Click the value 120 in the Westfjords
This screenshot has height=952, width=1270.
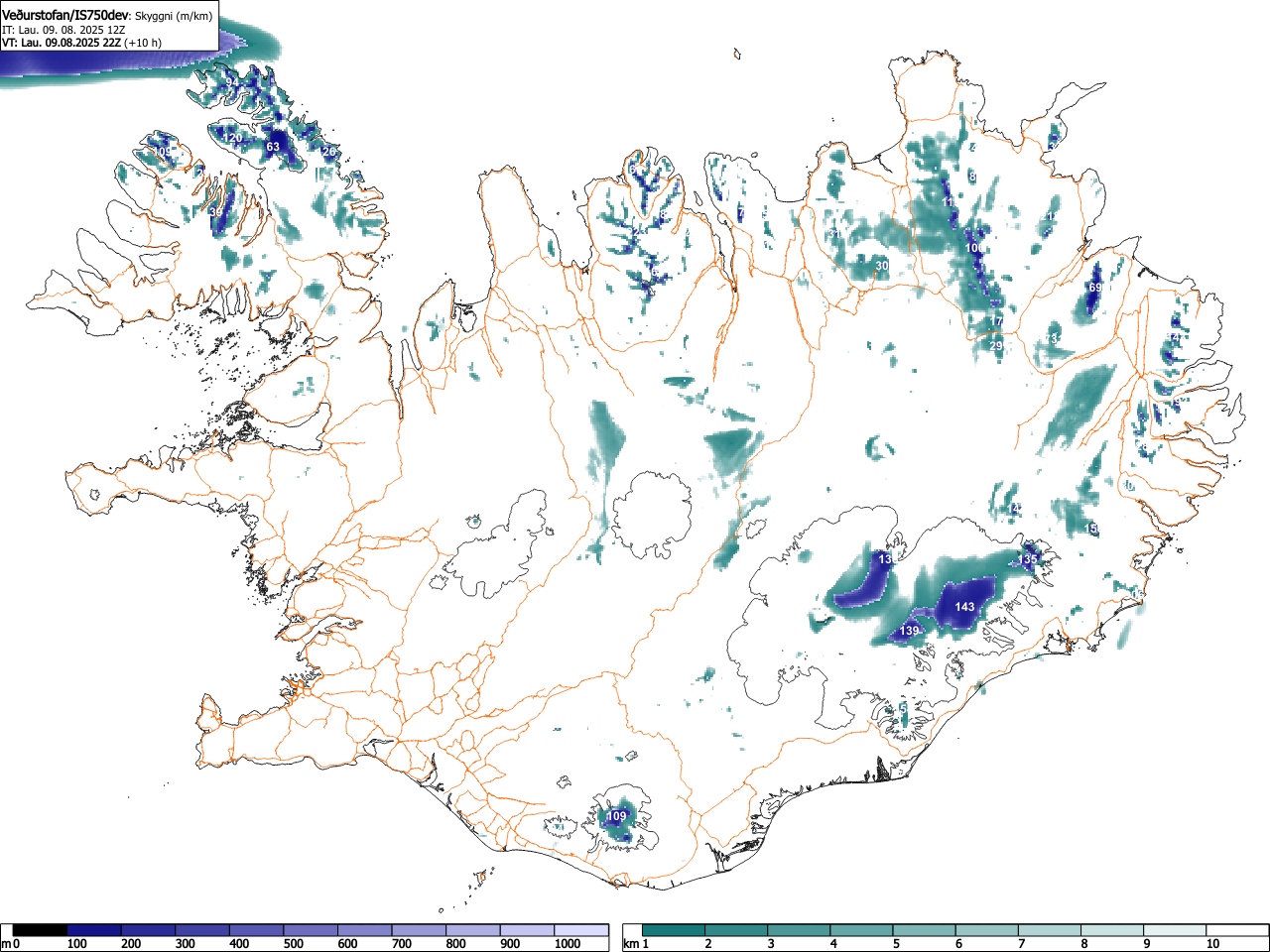[x=232, y=138]
